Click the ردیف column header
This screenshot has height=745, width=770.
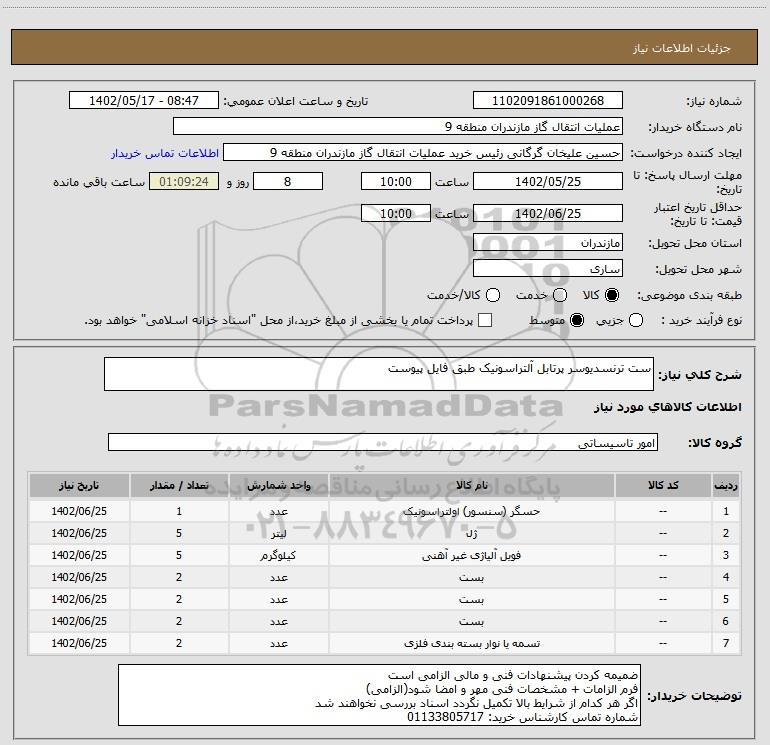726,485
